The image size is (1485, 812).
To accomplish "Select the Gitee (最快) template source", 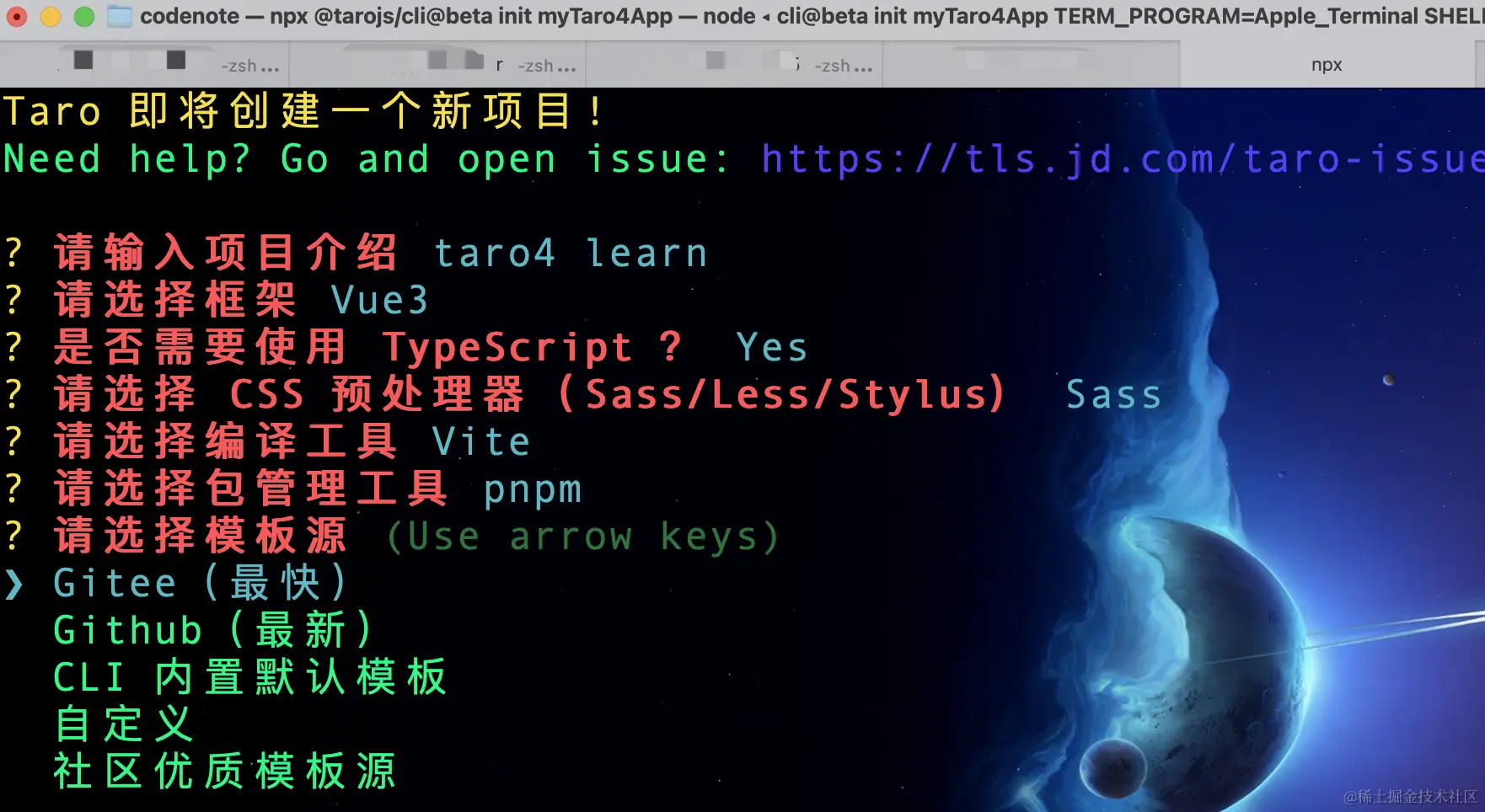I will point(200,583).
